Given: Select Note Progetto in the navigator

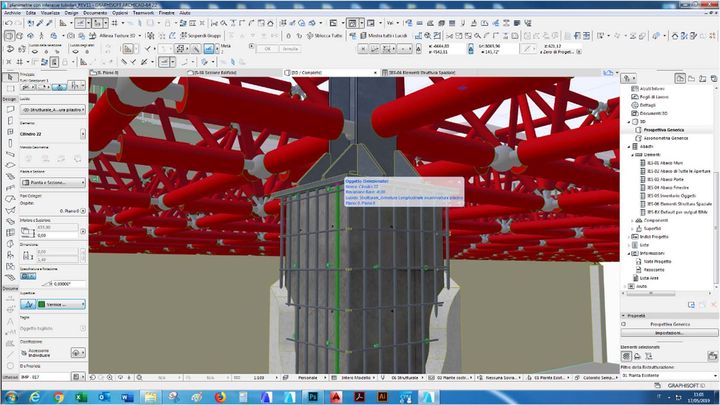Looking at the screenshot, I should [657, 262].
